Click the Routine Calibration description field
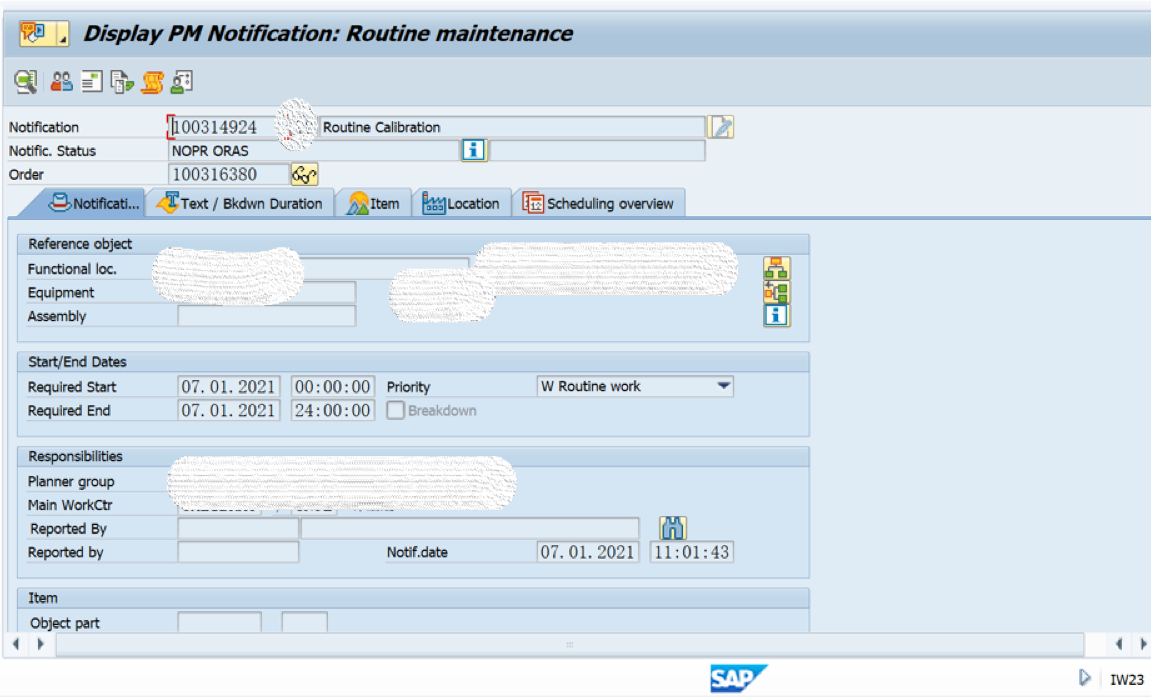The width and height of the screenshot is (1151, 697). [x=512, y=127]
